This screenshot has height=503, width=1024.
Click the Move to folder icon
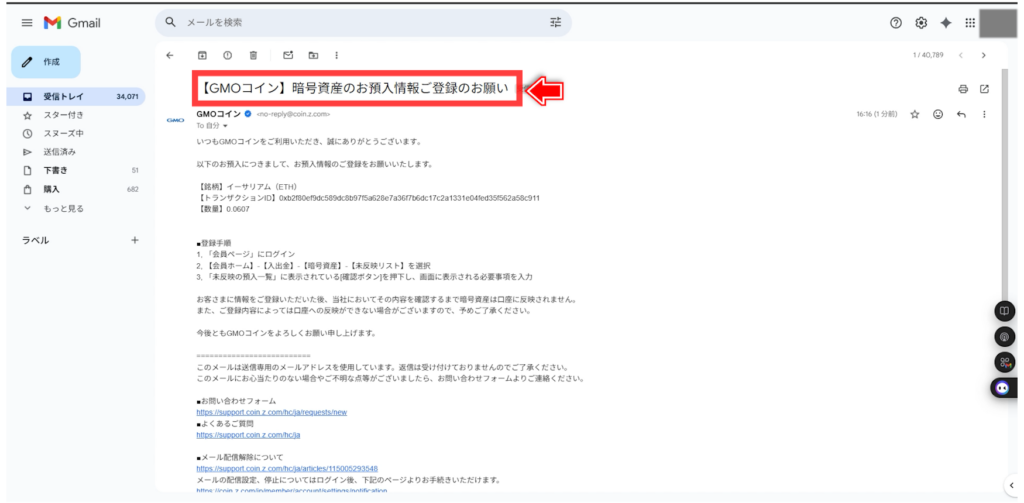(313, 55)
